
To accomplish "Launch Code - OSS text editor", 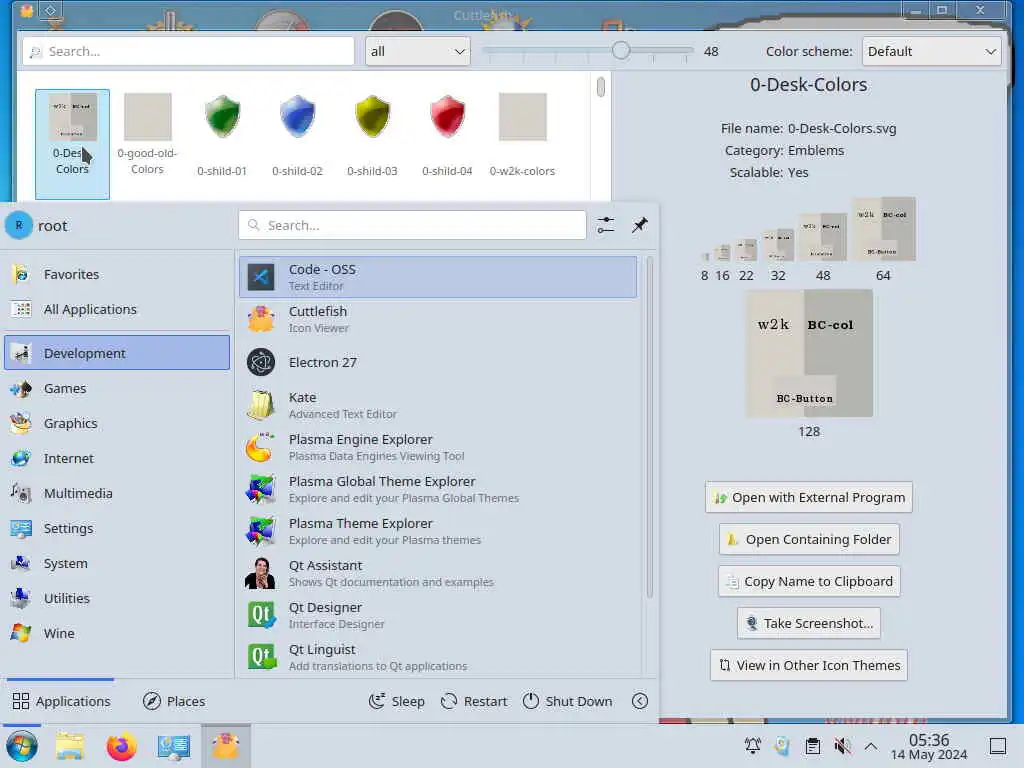I will point(438,277).
